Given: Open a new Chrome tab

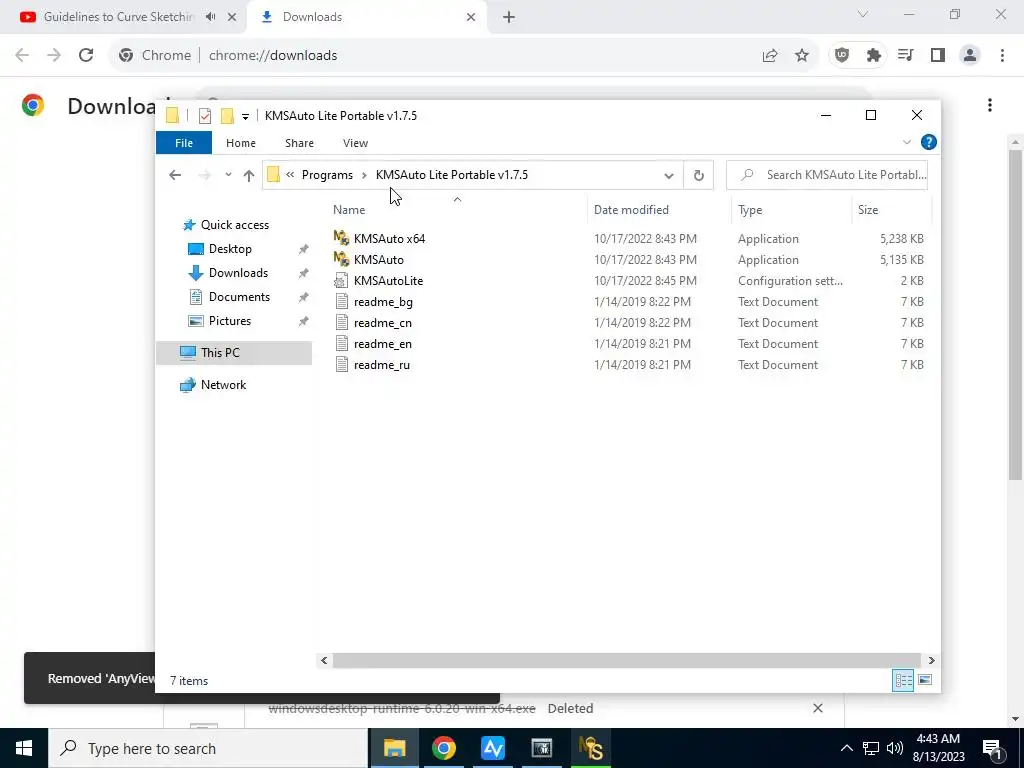Looking at the screenshot, I should pos(509,17).
